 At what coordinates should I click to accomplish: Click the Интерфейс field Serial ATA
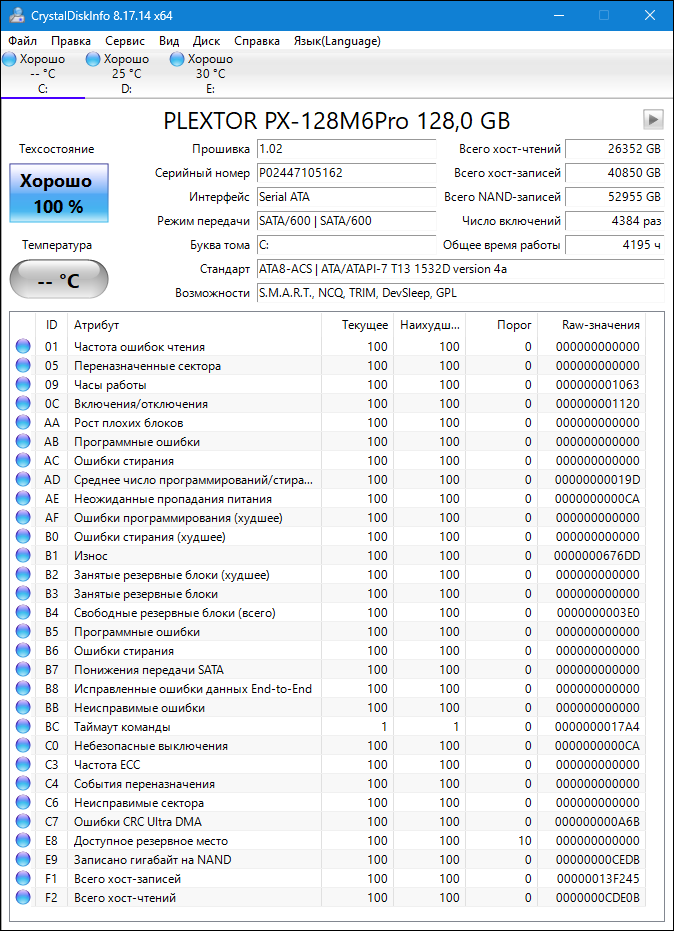tap(346, 197)
